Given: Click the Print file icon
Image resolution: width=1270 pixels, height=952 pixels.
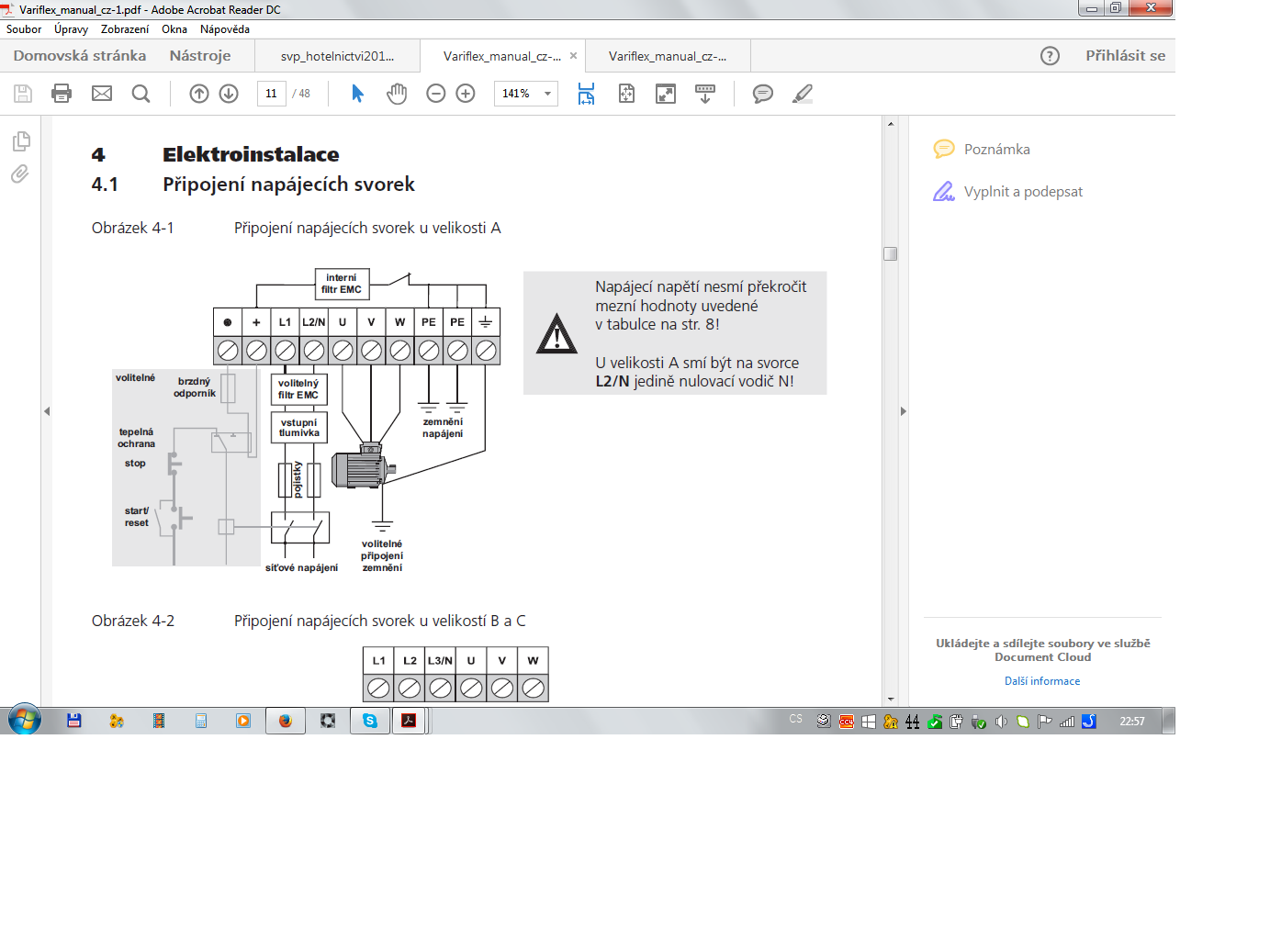Looking at the screenshot, I should coord(62,94).
